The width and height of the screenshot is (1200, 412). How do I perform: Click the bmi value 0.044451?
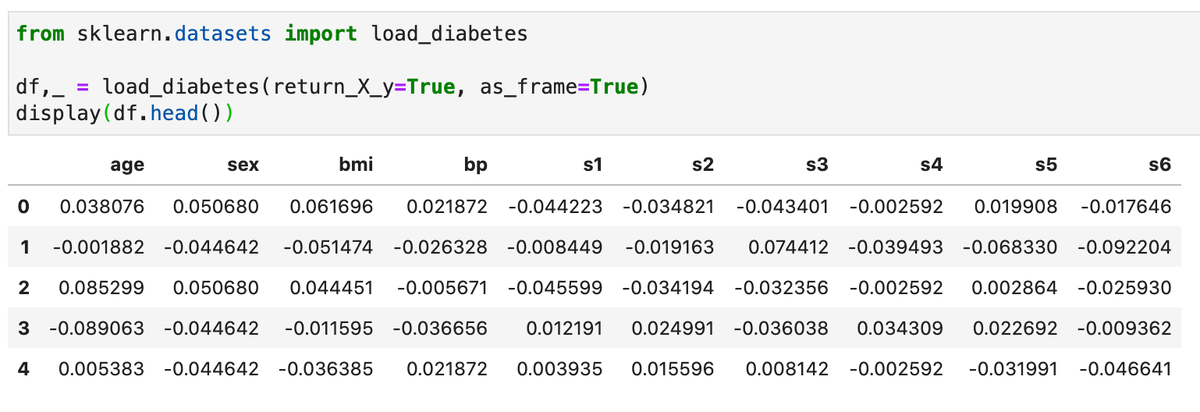(331, 287)
